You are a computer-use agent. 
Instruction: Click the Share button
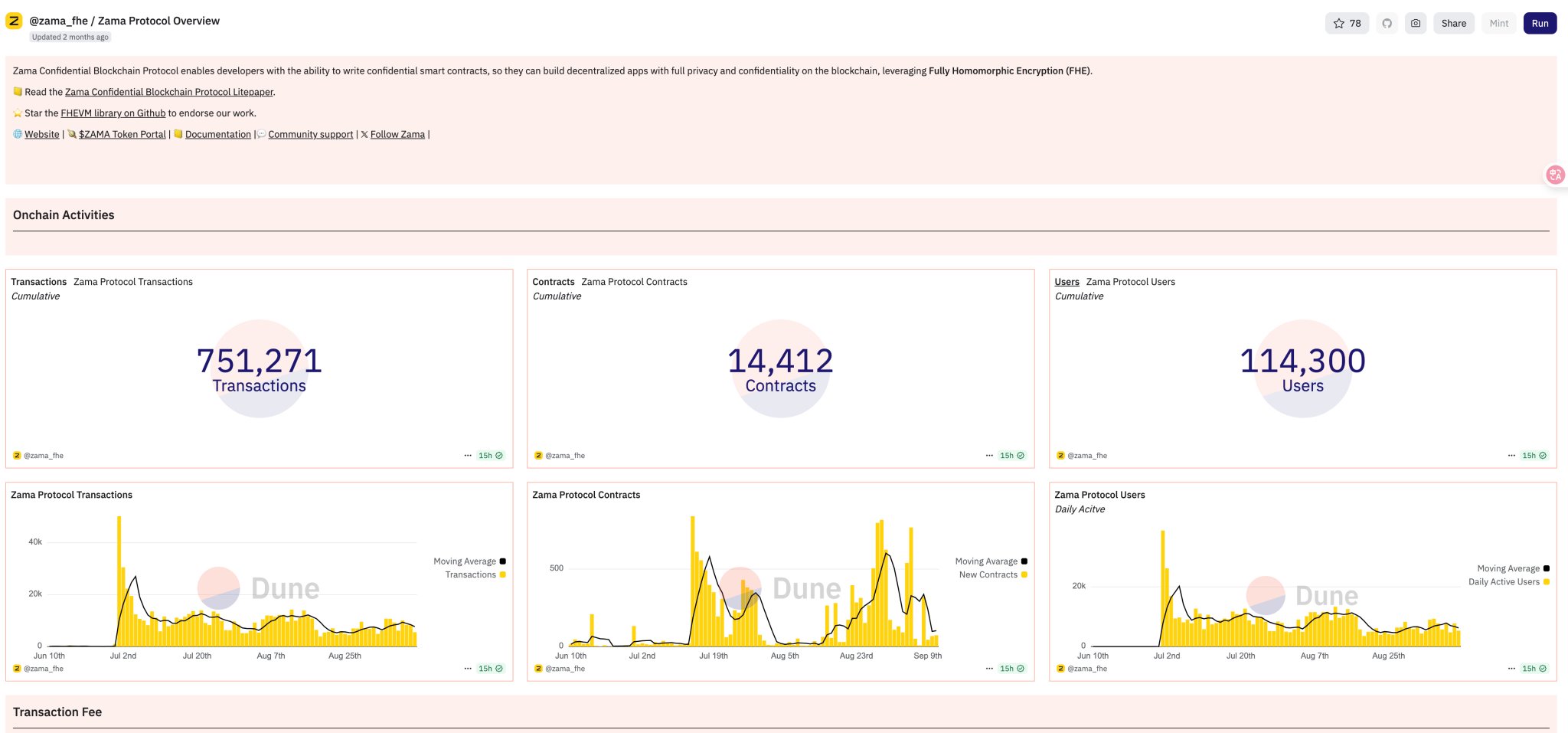[x=1453, y=23]
